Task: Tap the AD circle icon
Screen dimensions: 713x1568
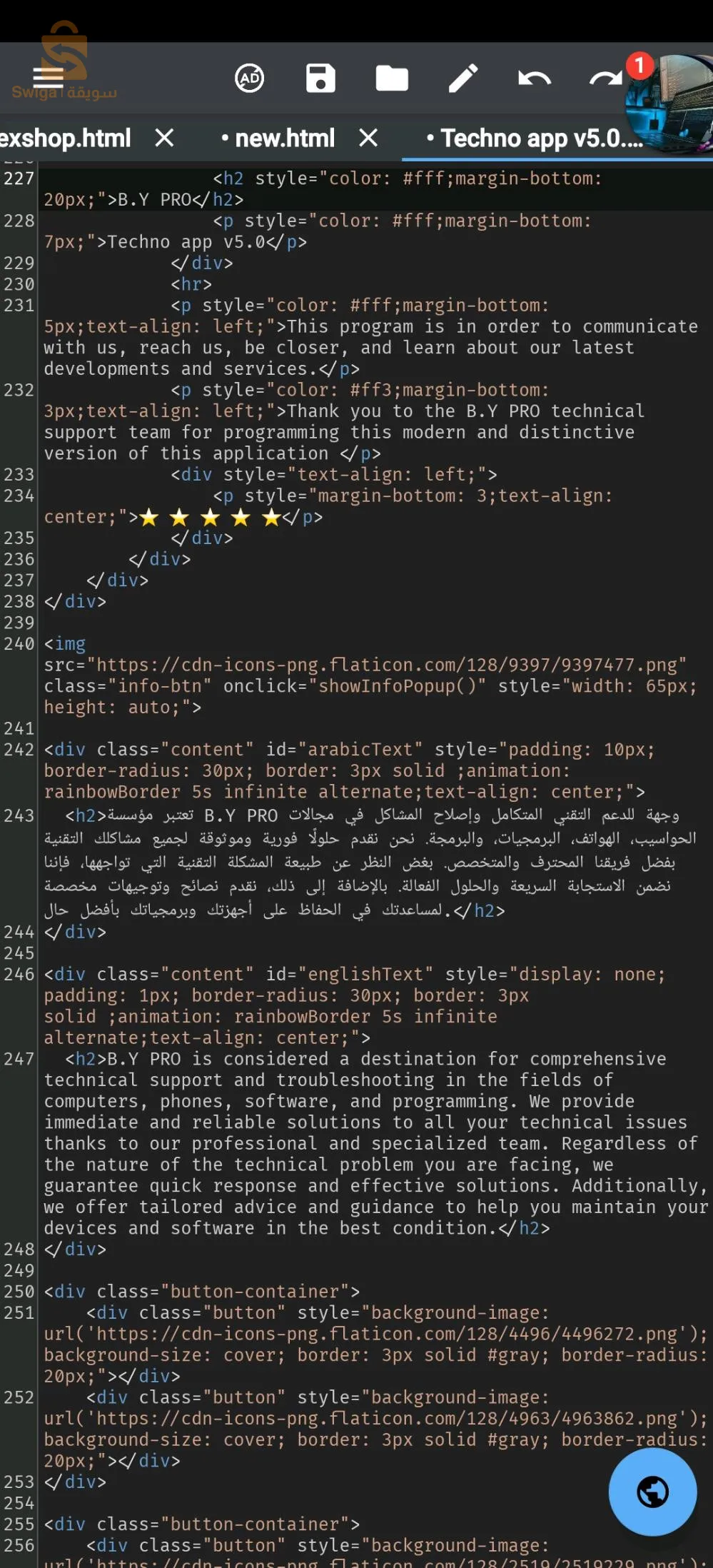Action: click(x=250, y=78)
